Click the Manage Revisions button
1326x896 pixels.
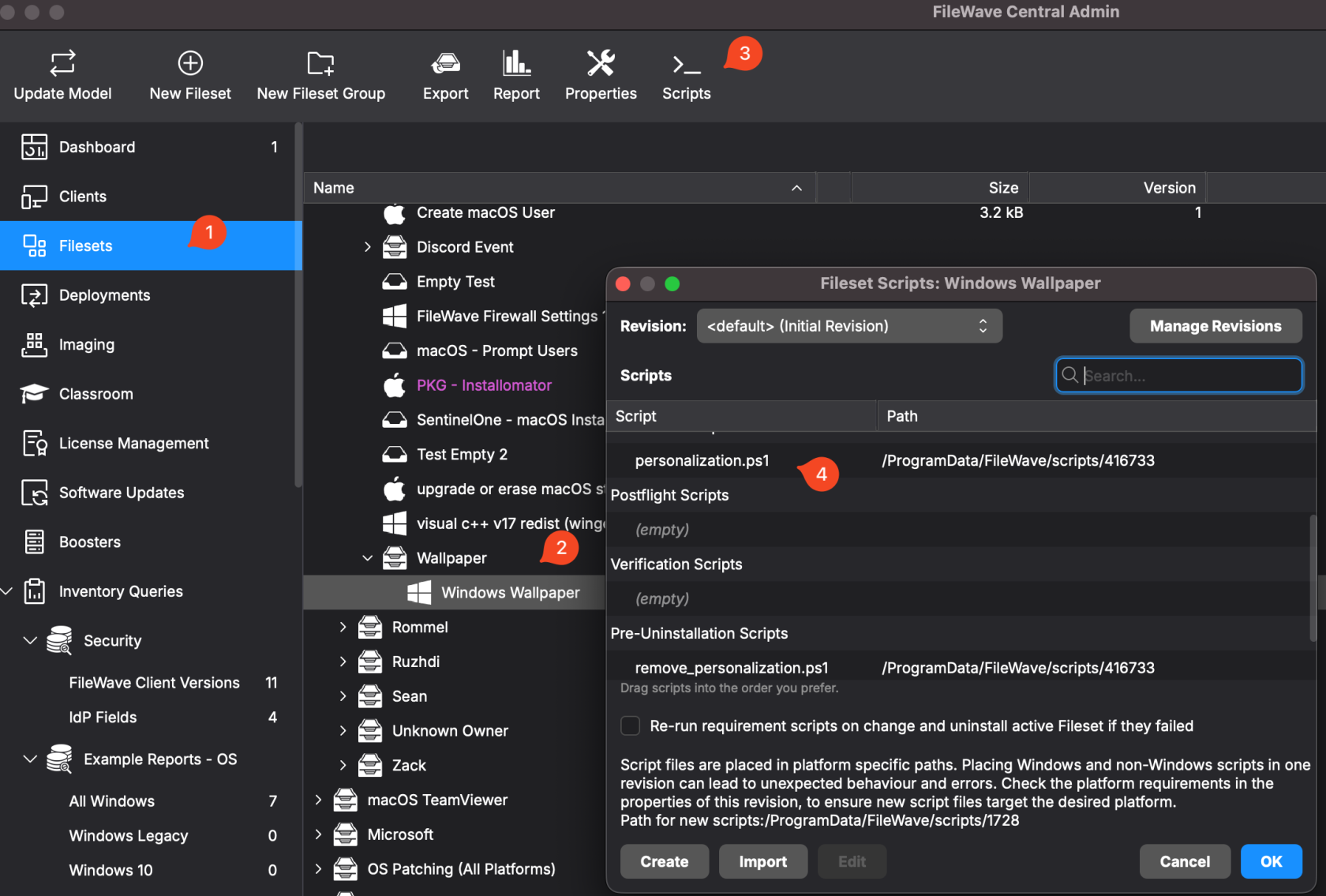coord(1215,326)
